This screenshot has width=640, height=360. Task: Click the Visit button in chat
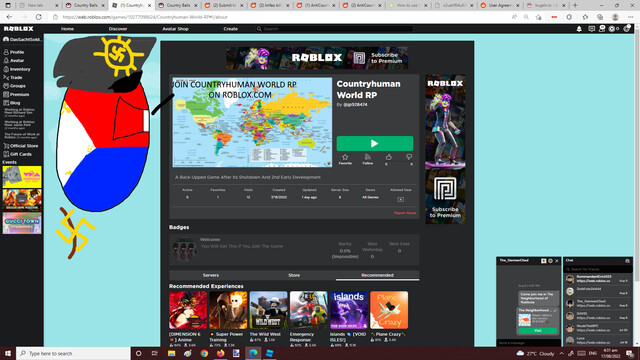[538, 331]
